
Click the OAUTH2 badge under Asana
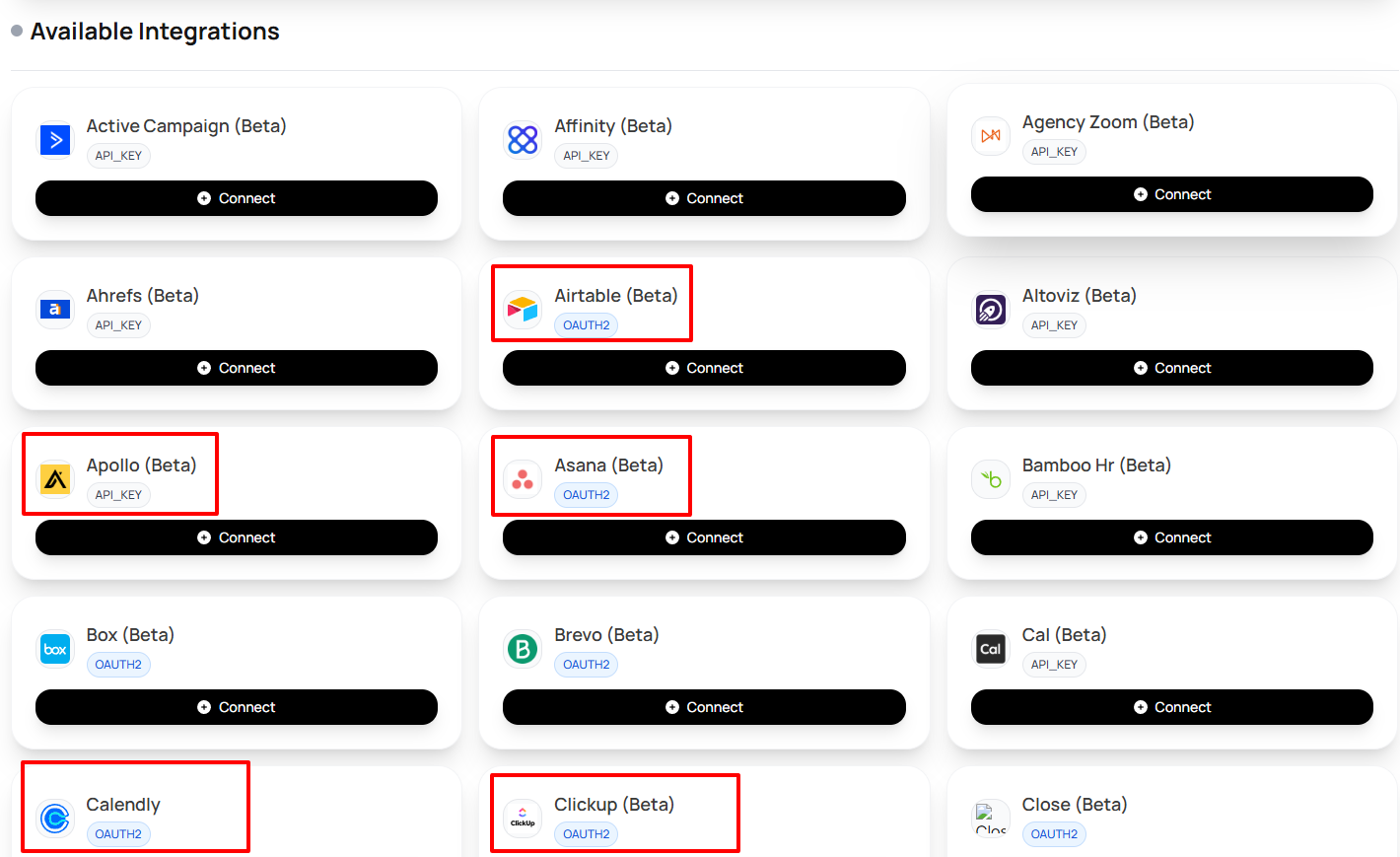tap(587, 495)
